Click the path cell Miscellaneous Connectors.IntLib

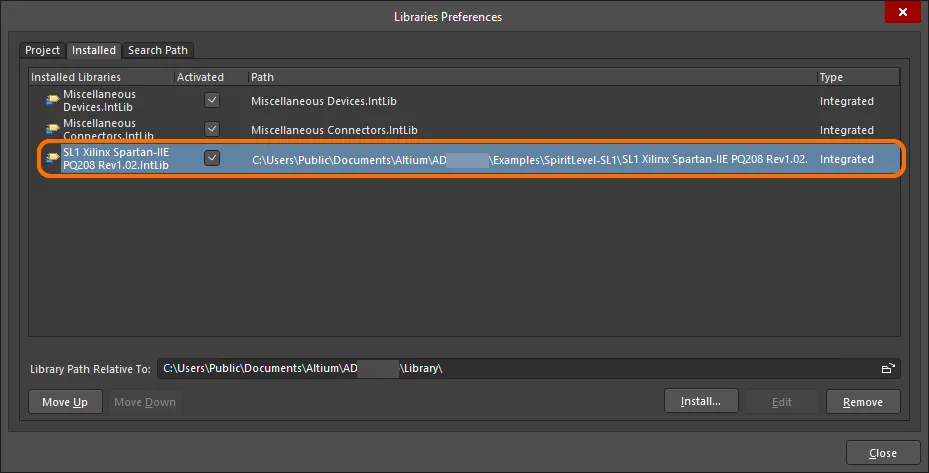(334, 130)
